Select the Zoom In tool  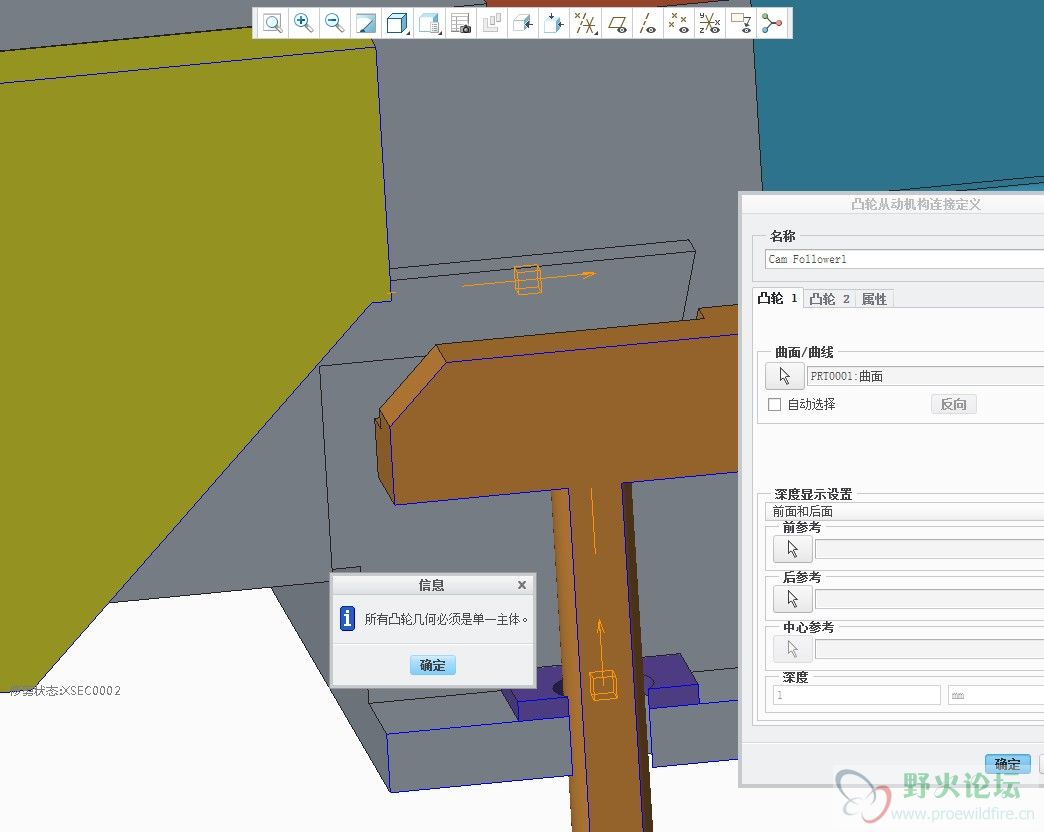coord(304,23)
